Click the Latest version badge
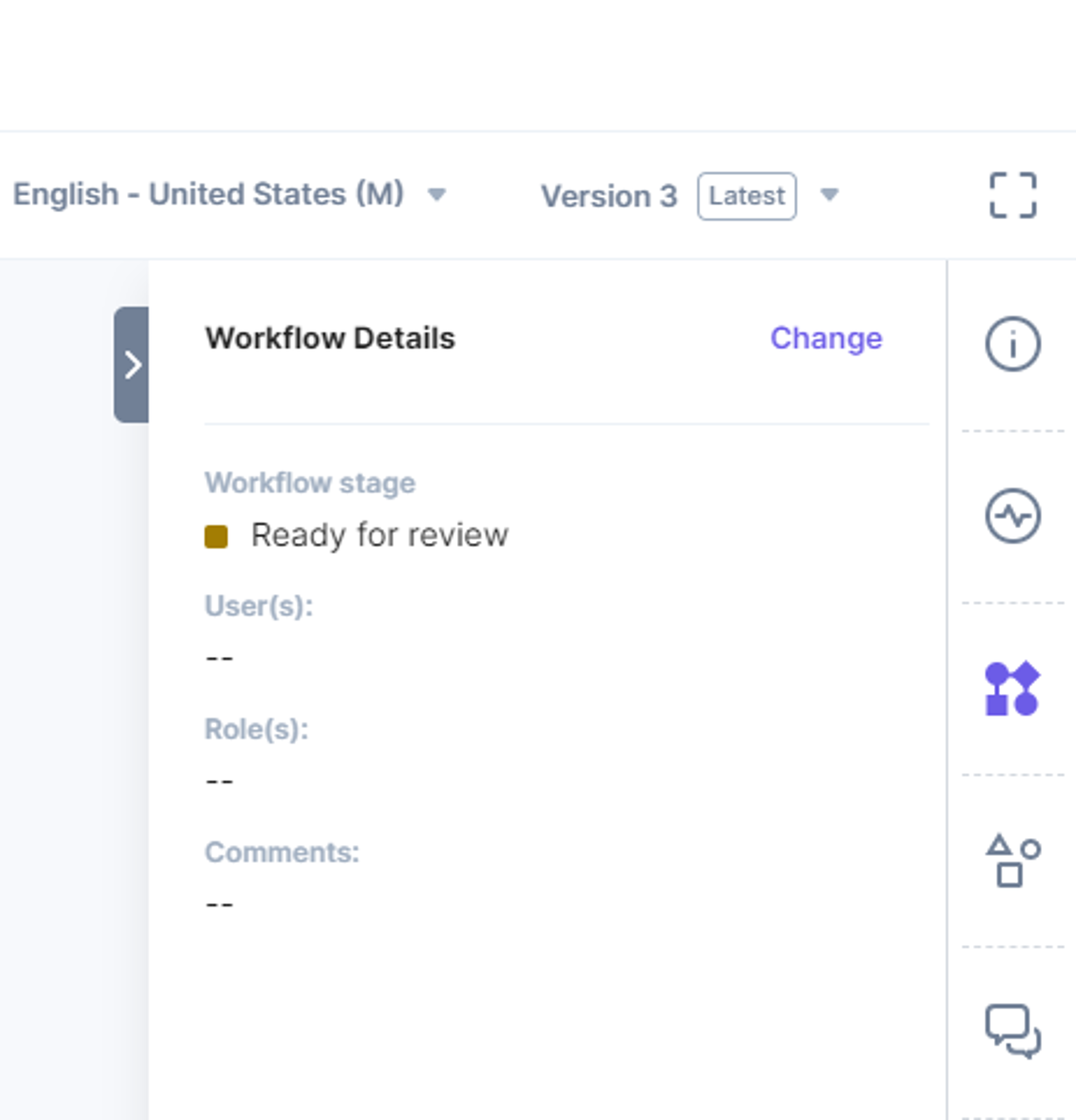The image size is (1076, 1120). (747, 196)
